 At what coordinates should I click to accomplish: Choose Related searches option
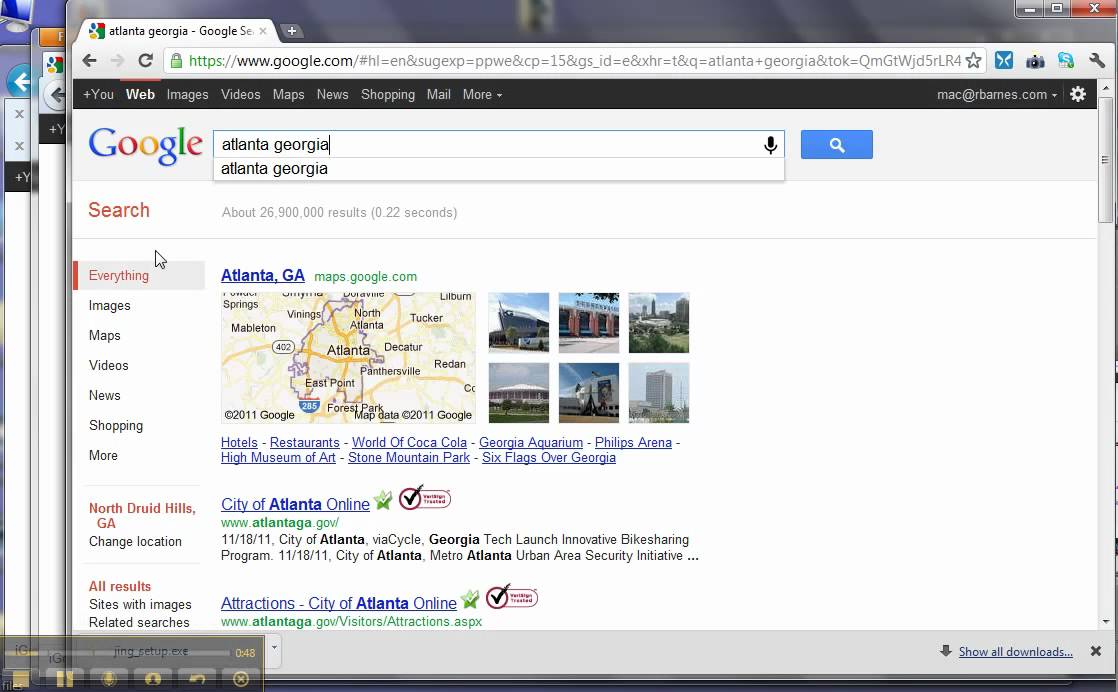click(x=139, y=622)
